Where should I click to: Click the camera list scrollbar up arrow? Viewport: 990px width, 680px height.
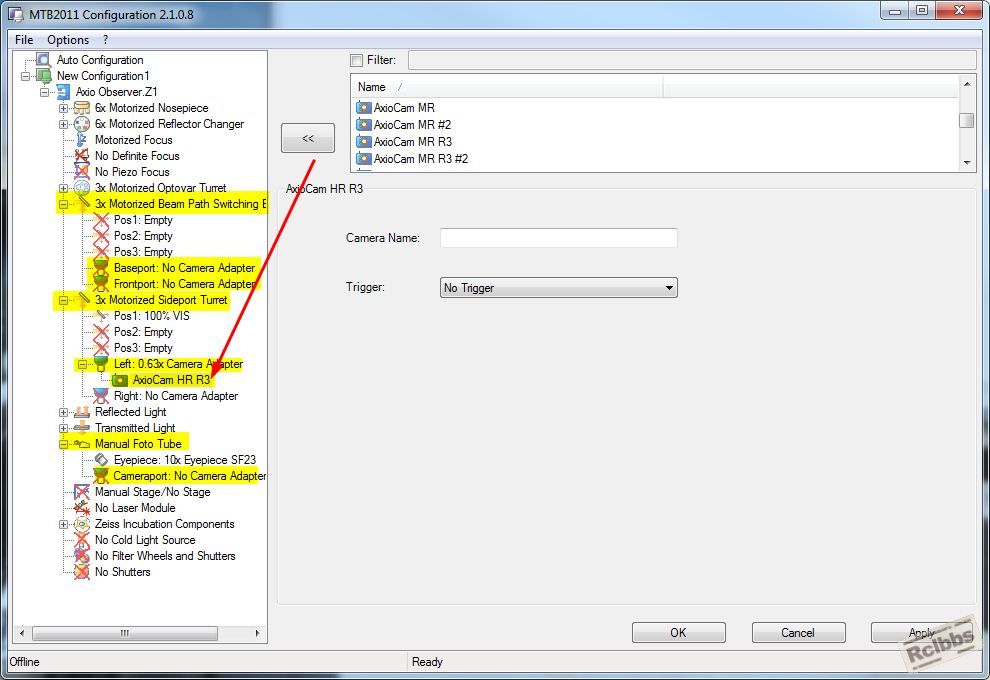[x=967, y=84]
